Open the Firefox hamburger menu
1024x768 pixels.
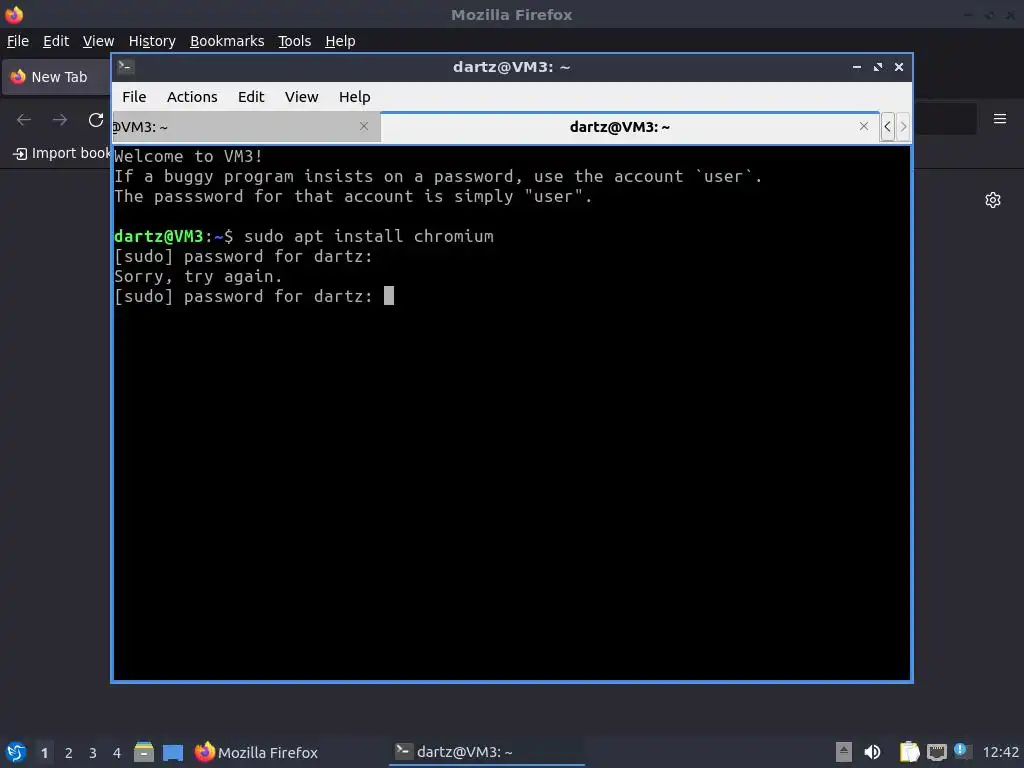point(999,119)
